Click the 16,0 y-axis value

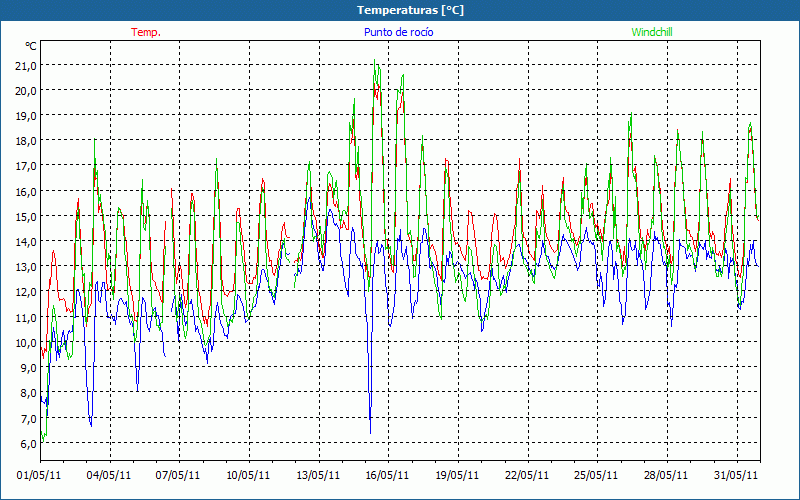tap(26, 191)
